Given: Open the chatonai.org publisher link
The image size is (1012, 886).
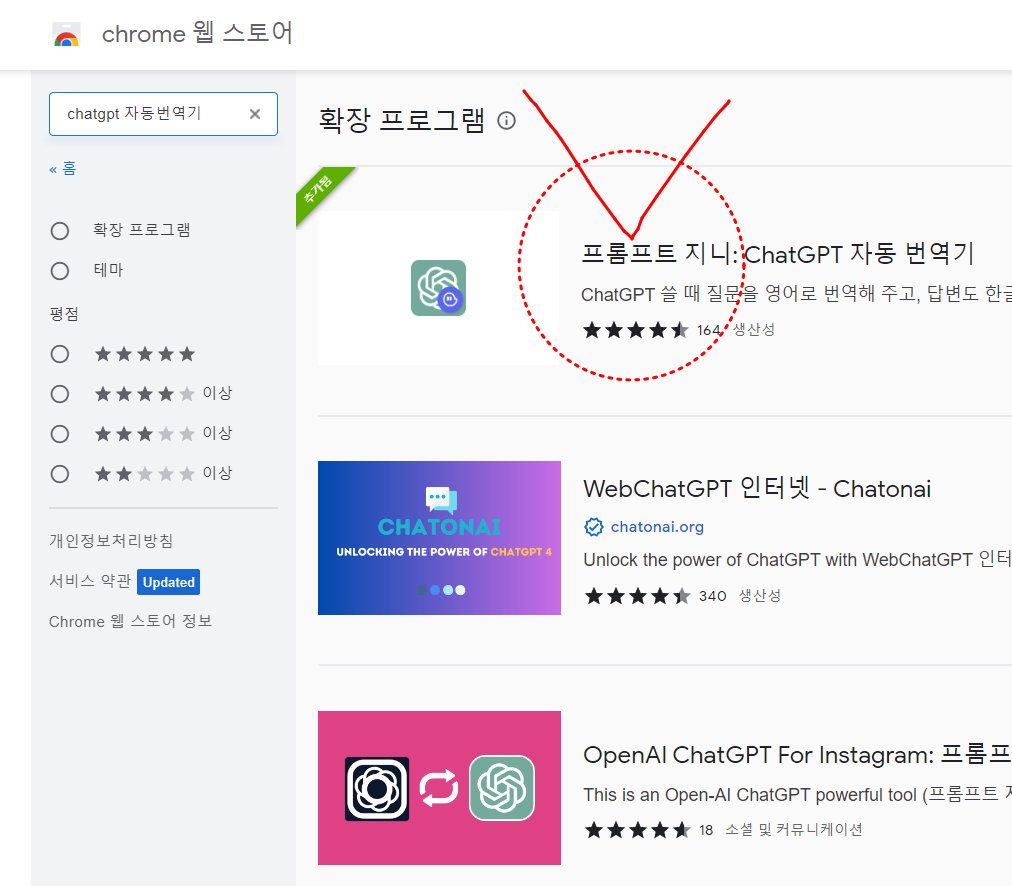Looking at the screenshot, I should [657, 527].
